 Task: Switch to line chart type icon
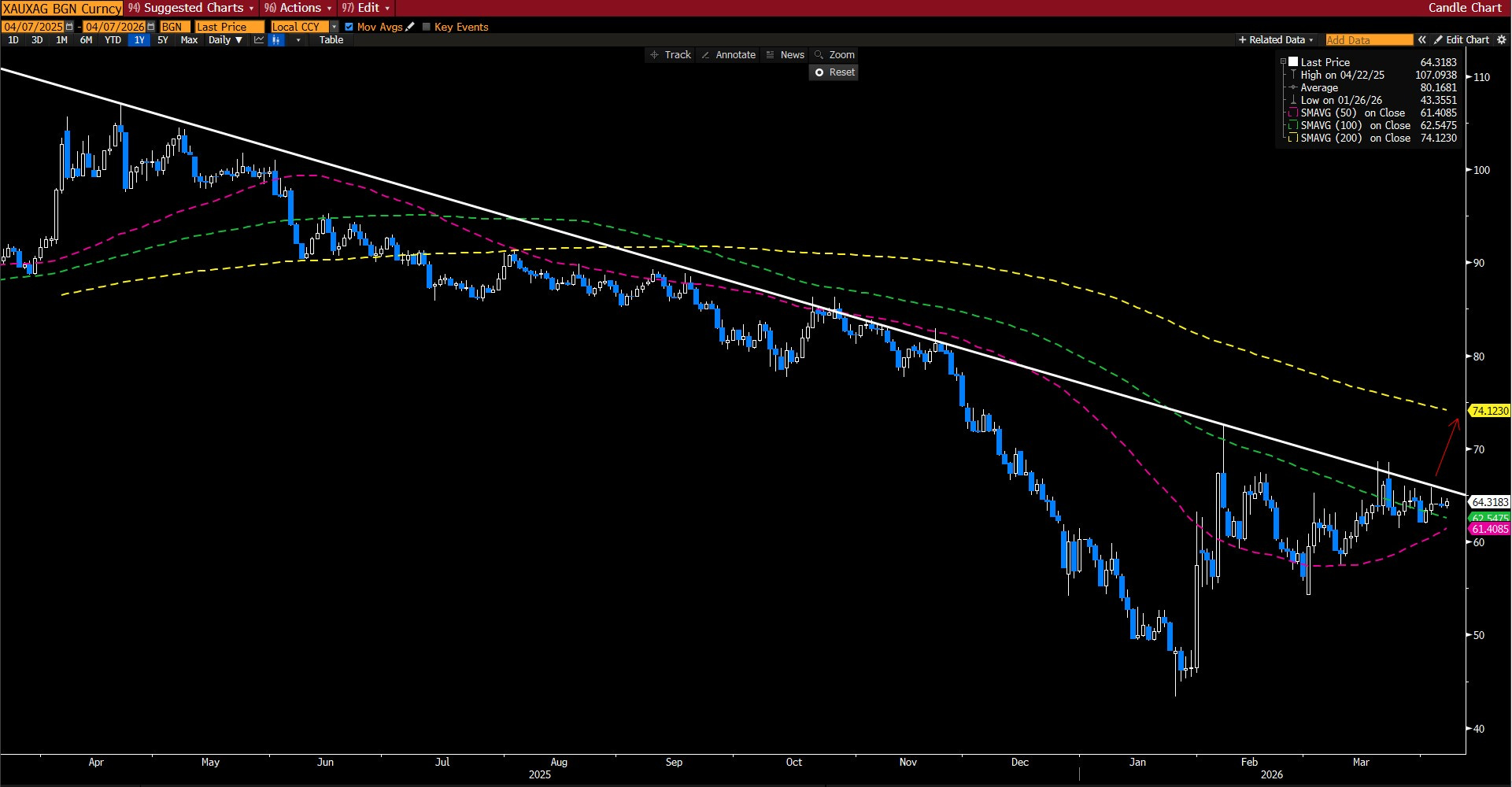coord(258,40)
